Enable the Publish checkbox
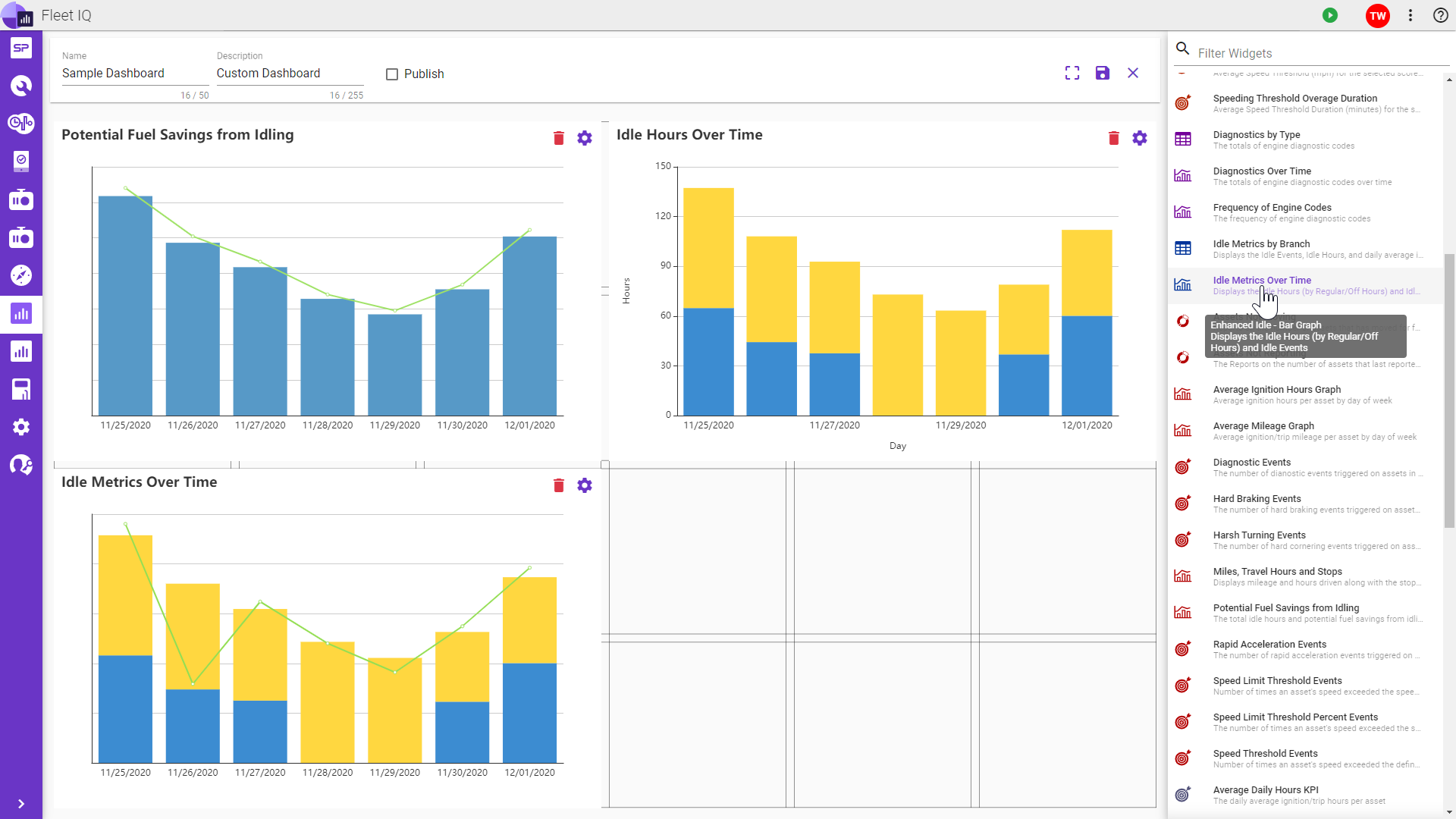The image size is (1456, 819). tap(392, 74)
